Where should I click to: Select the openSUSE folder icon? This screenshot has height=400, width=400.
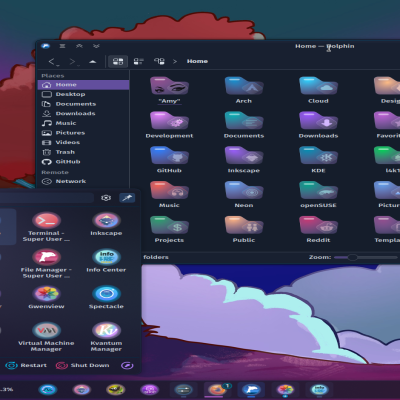318,190
